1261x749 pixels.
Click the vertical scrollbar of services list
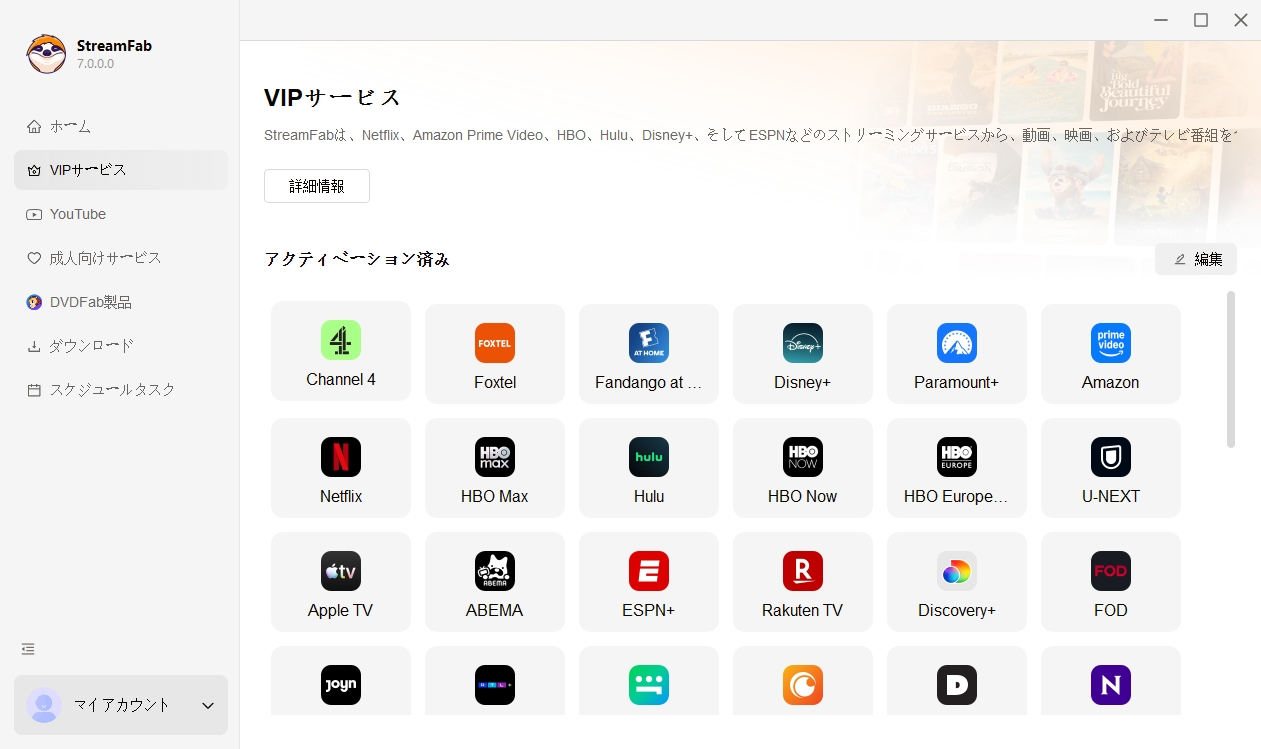1230,370
